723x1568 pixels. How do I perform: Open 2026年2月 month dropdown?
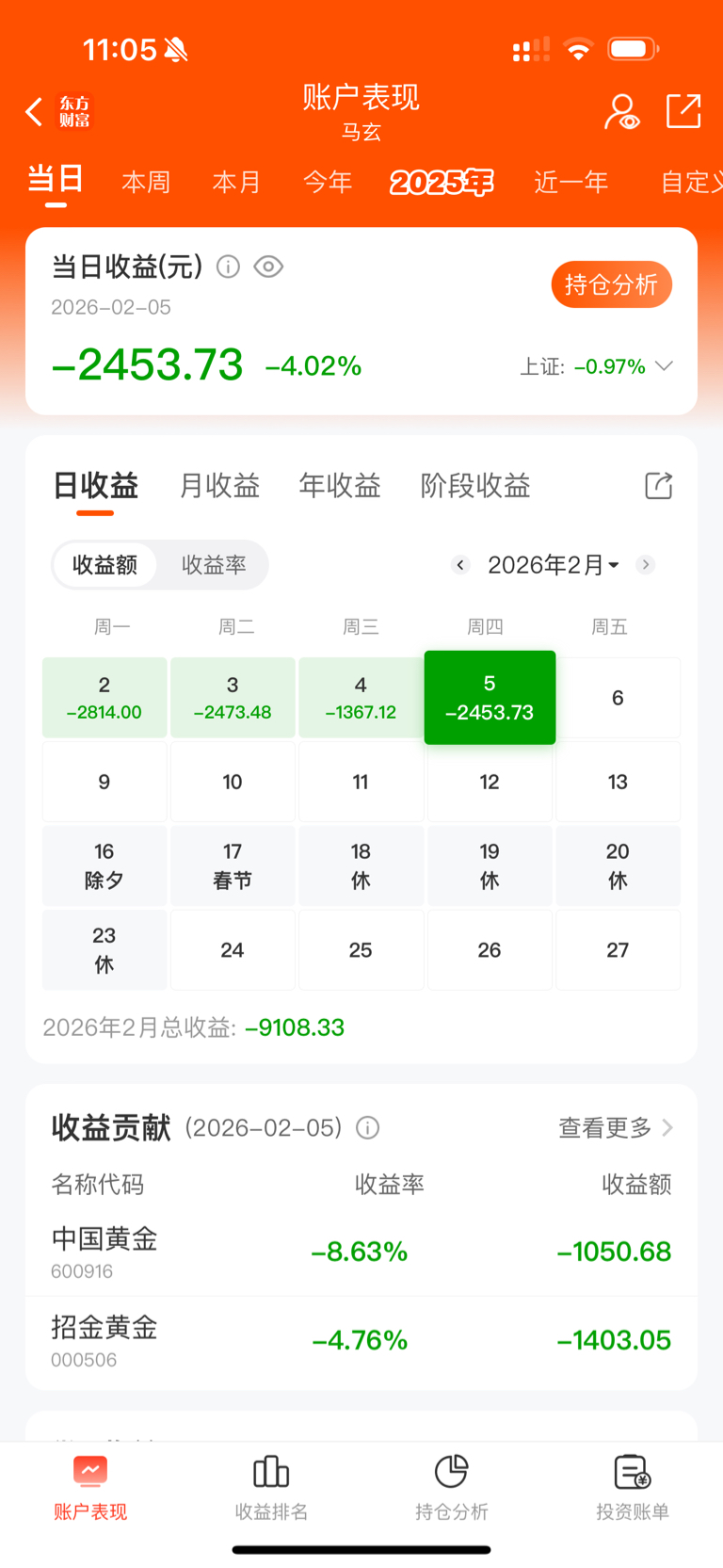[554, 565]
